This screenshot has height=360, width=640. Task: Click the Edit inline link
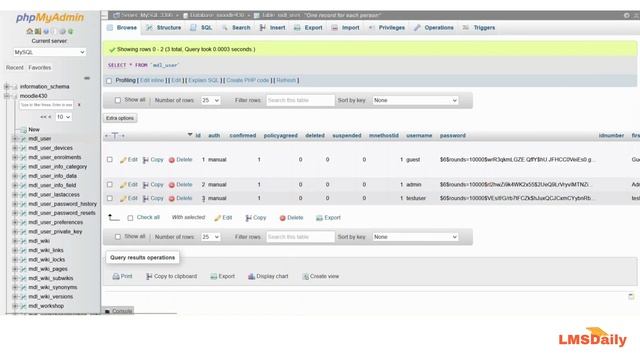(152, 80)
